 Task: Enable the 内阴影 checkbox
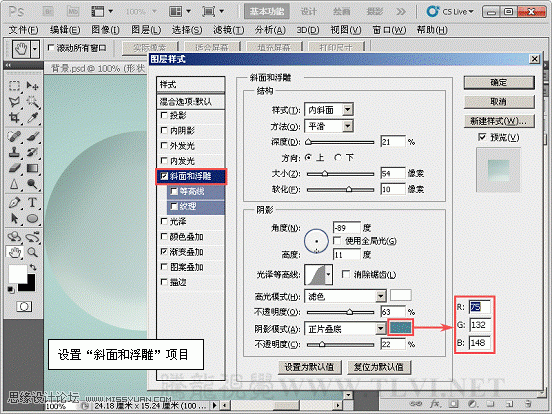pyautogui.click(x=164, y=130)
